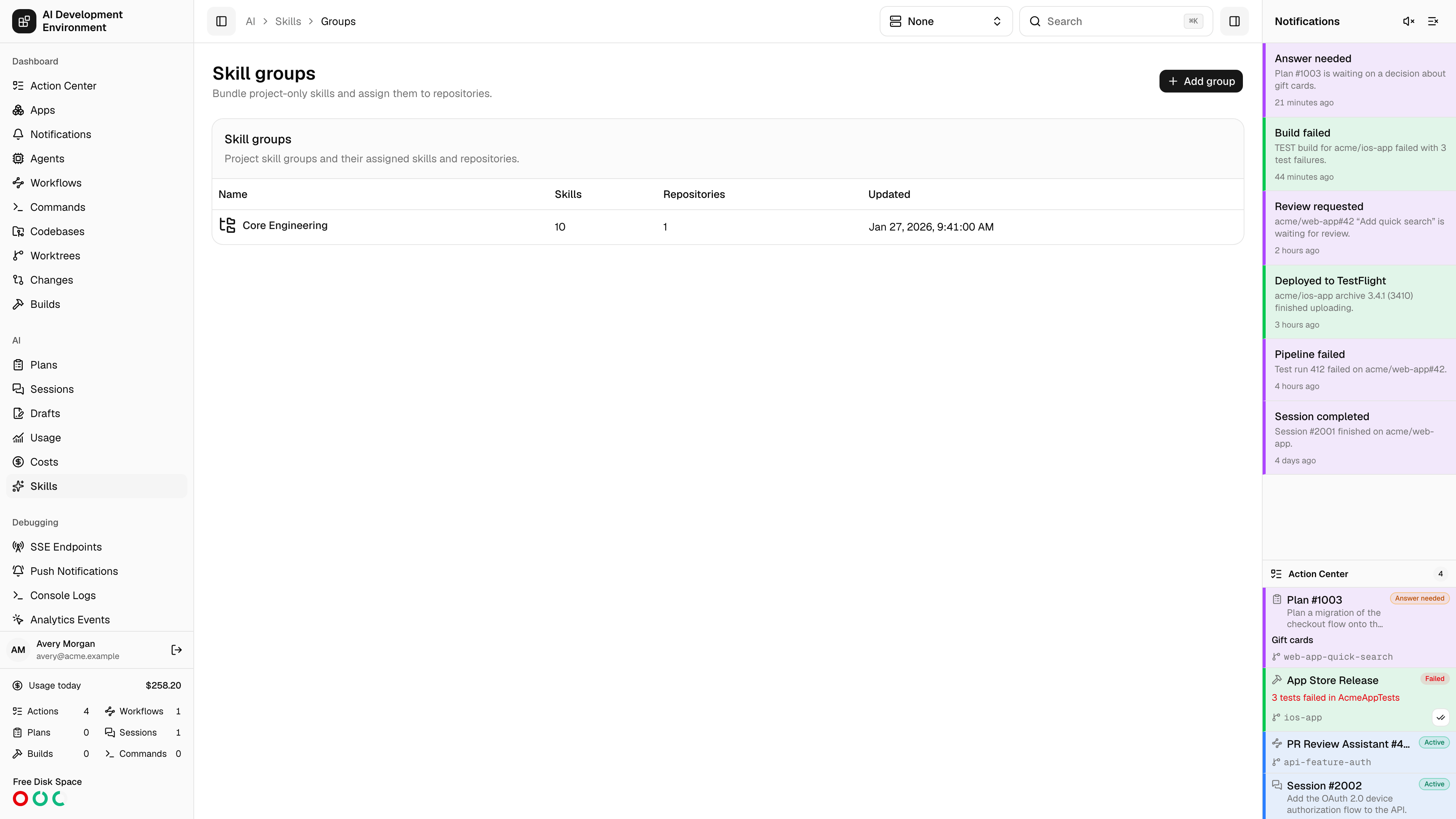
Task: Open the Core Engineering skill group row
Action: pyautogui.click(x=728, y=227)
